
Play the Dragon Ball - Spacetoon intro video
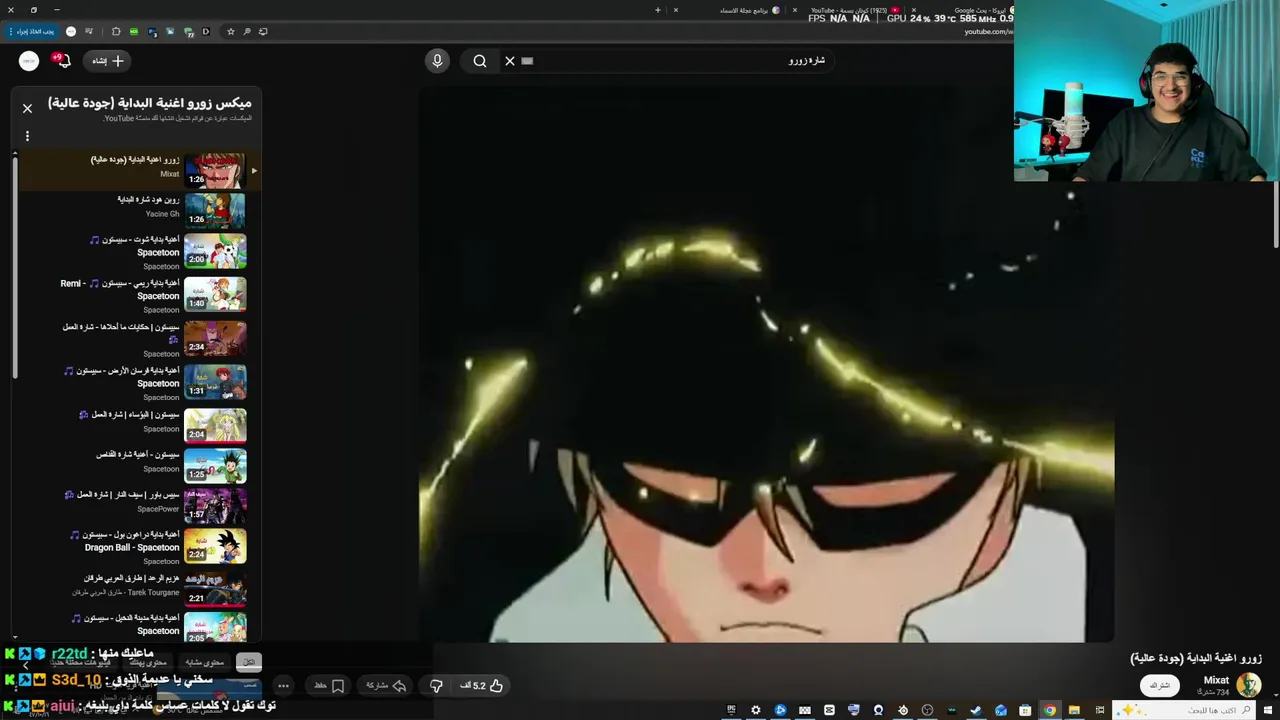[215, 545]
